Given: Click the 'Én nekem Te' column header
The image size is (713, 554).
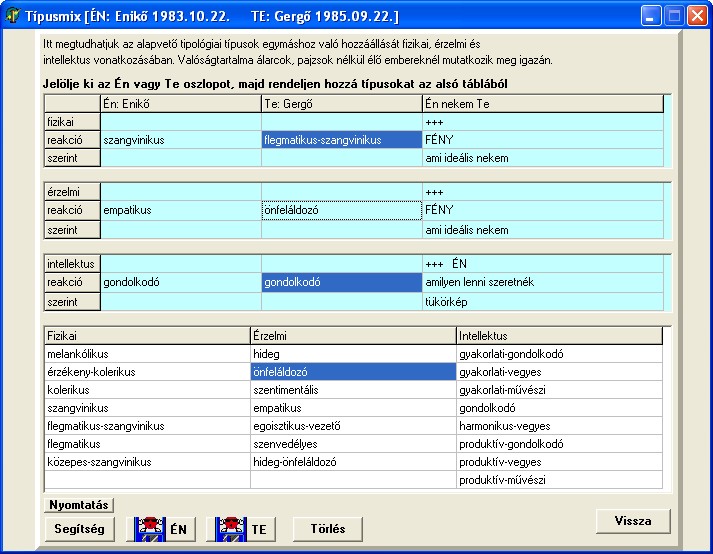Looking at the screenshot, I should tap(543, 104).
